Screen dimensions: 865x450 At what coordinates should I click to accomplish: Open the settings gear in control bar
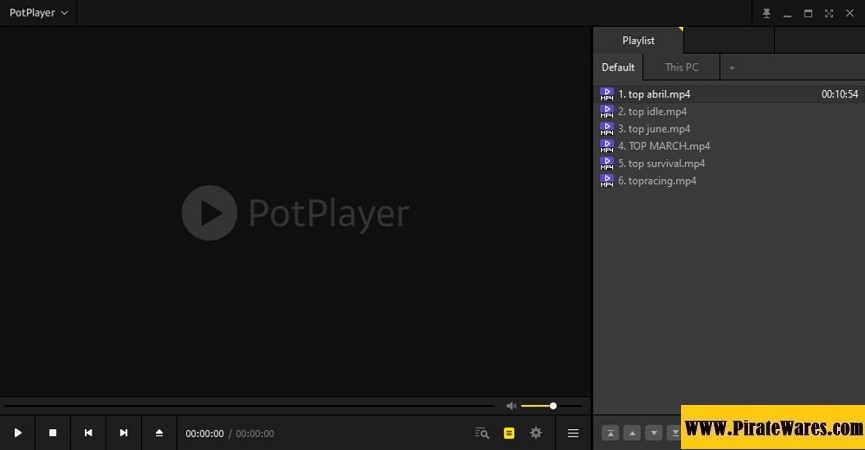[x=536, y=433]
